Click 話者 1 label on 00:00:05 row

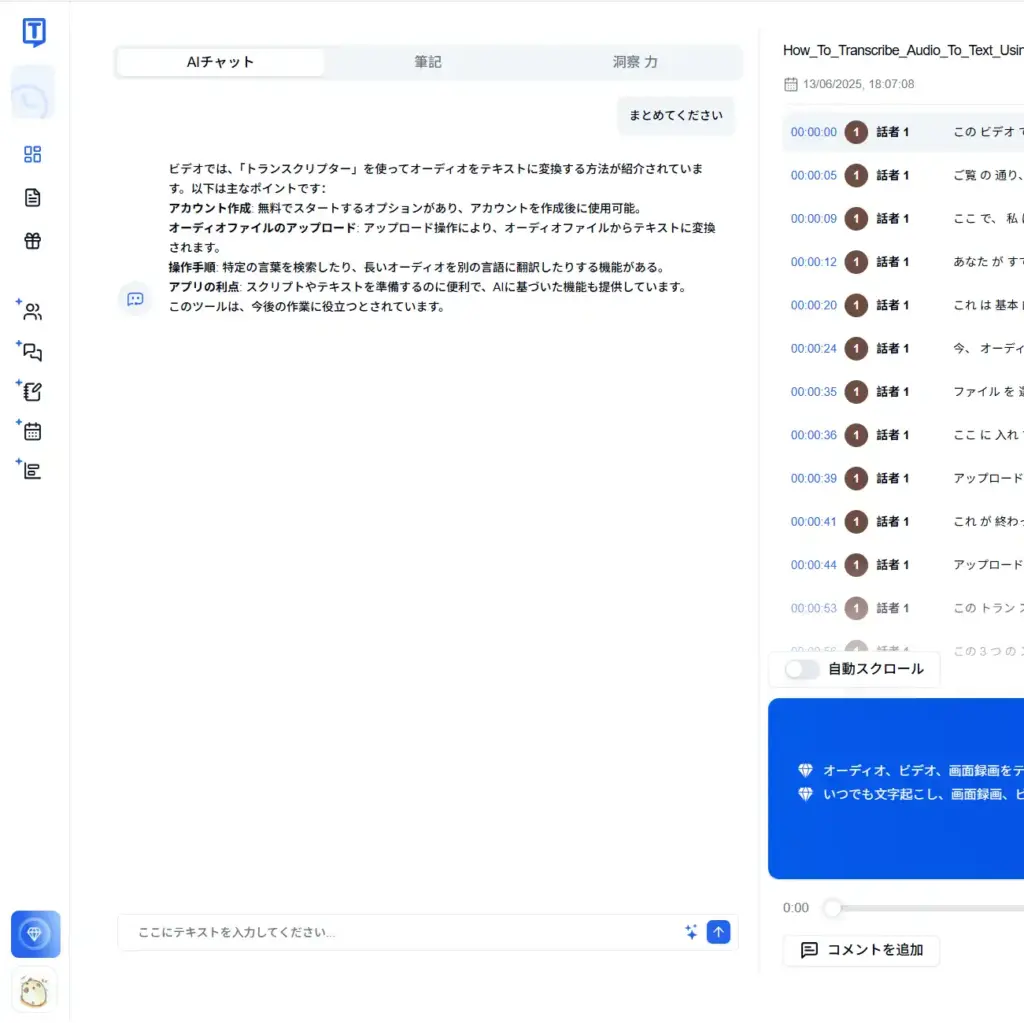pos(892,175)
